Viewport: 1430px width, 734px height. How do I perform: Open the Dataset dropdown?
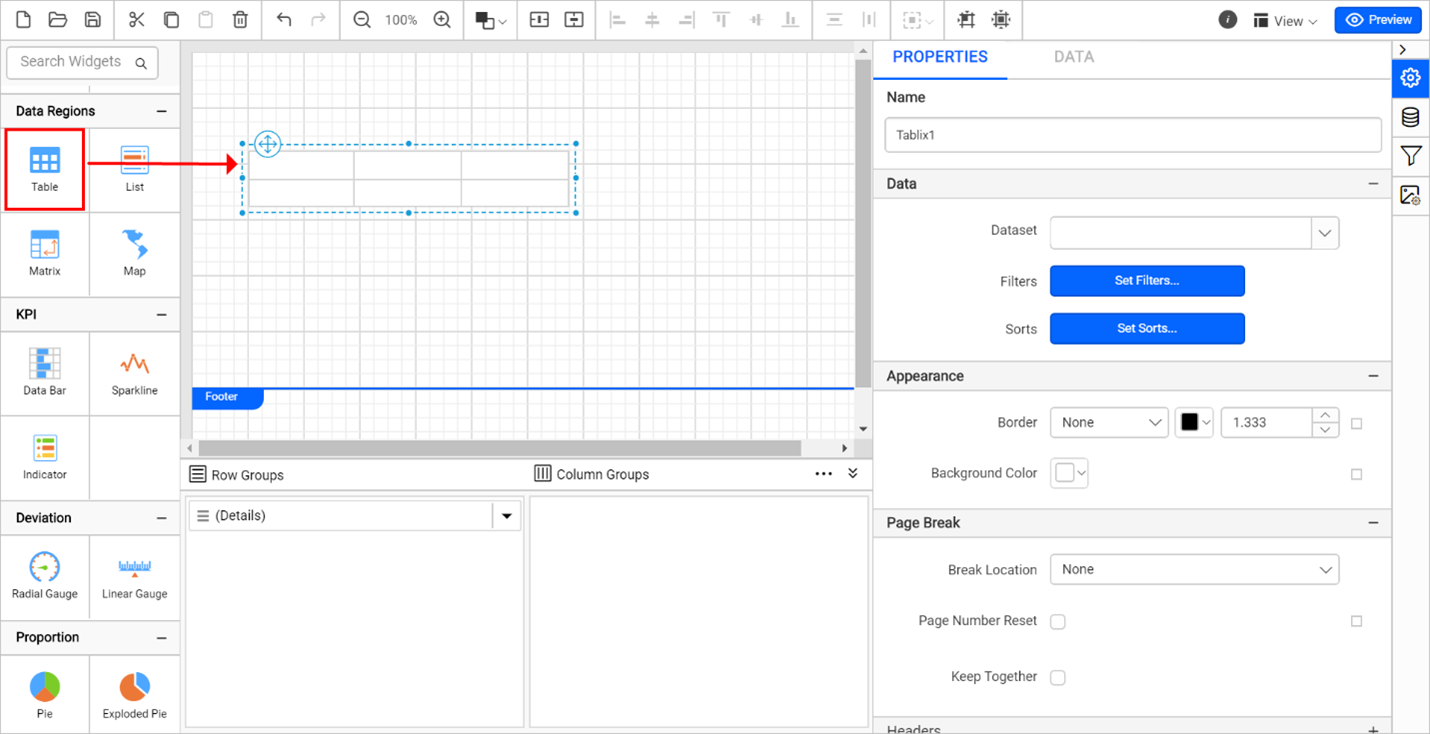(1324, 232)
